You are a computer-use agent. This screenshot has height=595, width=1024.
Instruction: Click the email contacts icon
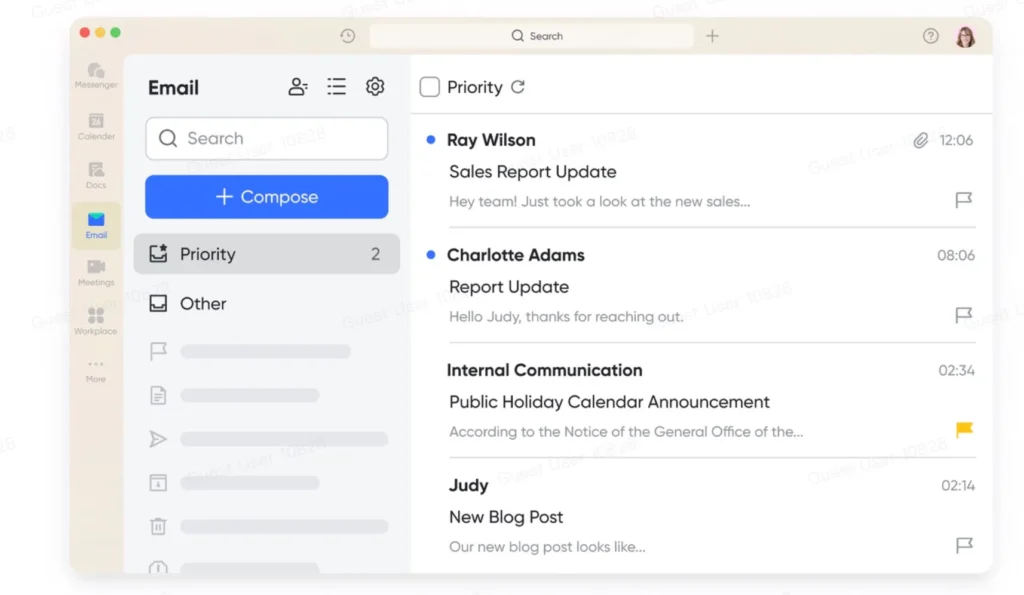click(x=298, y=87)
